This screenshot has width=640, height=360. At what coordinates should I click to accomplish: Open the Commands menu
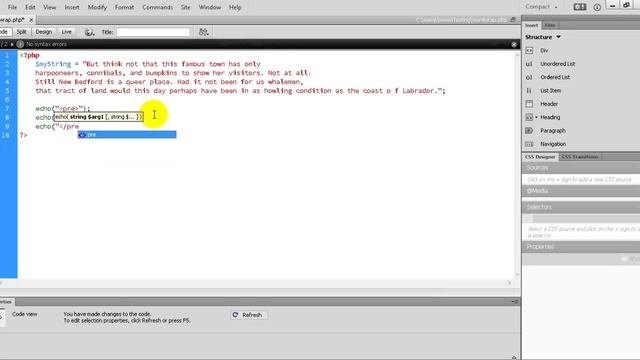157,7
